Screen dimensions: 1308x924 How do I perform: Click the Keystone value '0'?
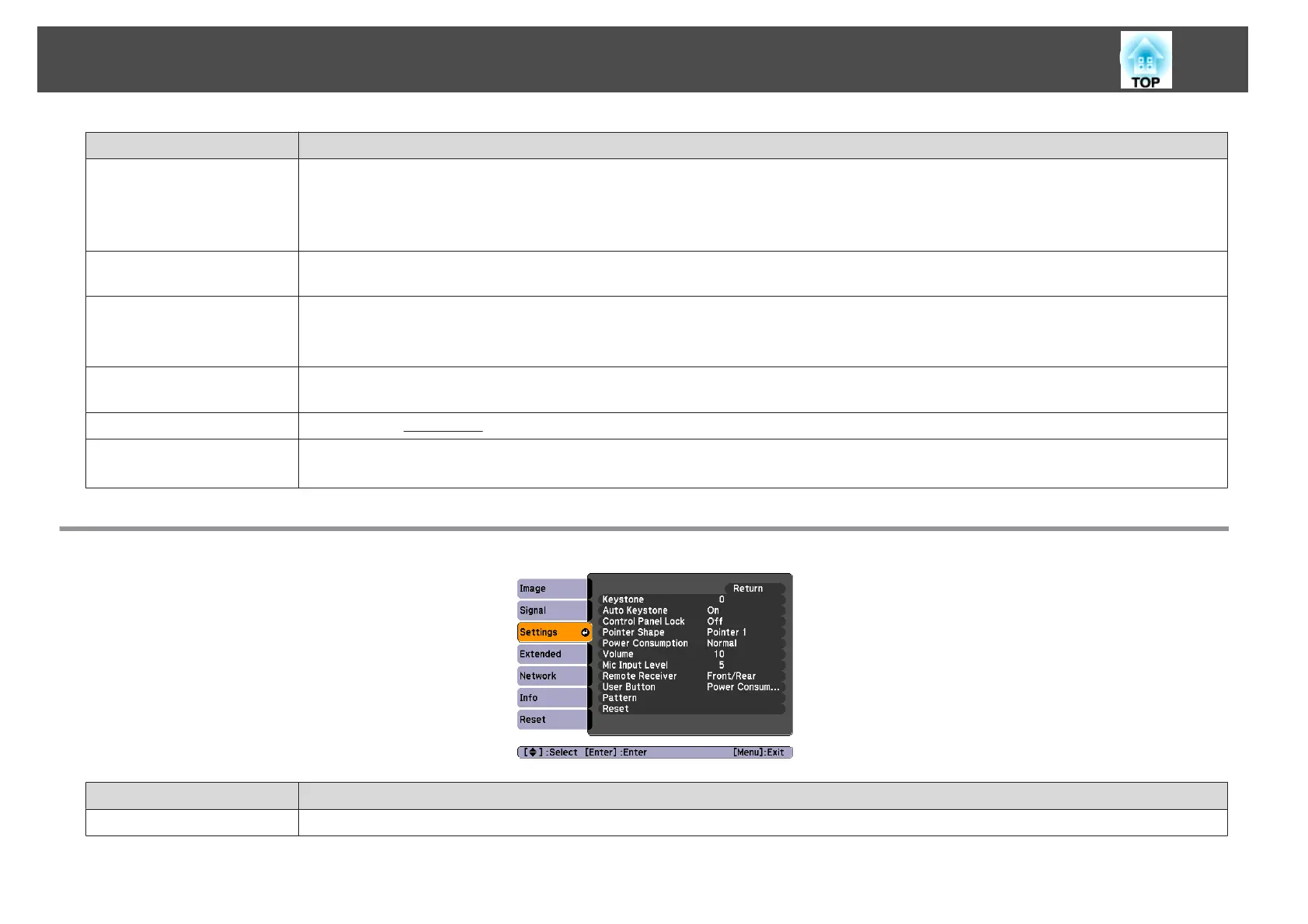click(722, 599)
